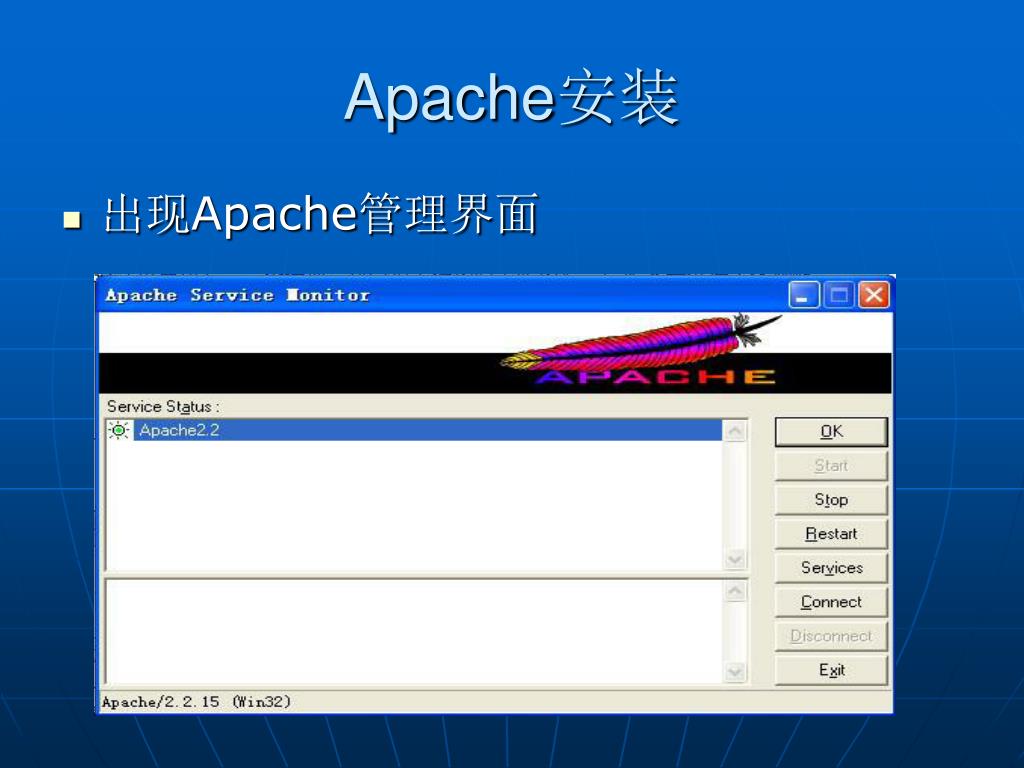
Task: Click the empty log output pane
Action: (x=415, y=632)
